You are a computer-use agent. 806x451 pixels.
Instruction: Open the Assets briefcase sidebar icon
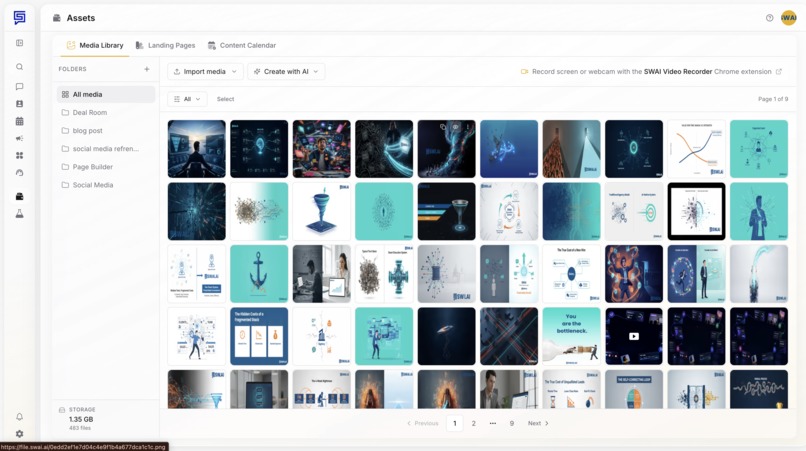pyautogui.click(x=20, y=196)
